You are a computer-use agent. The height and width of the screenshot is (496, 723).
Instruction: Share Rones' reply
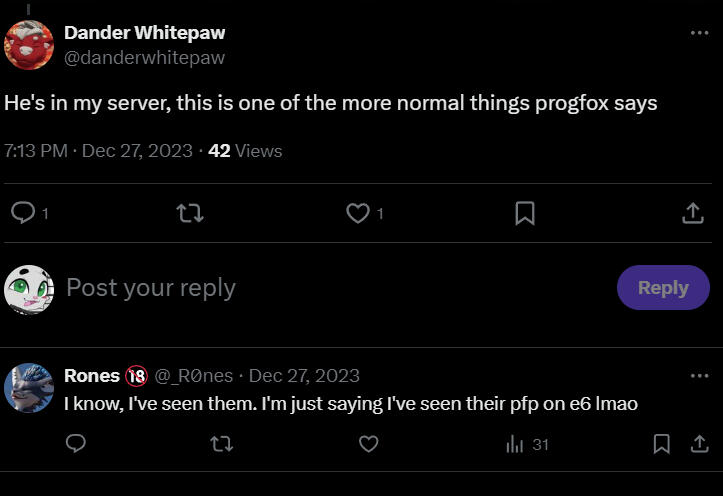pyautogui.click(x=692, y=444)
